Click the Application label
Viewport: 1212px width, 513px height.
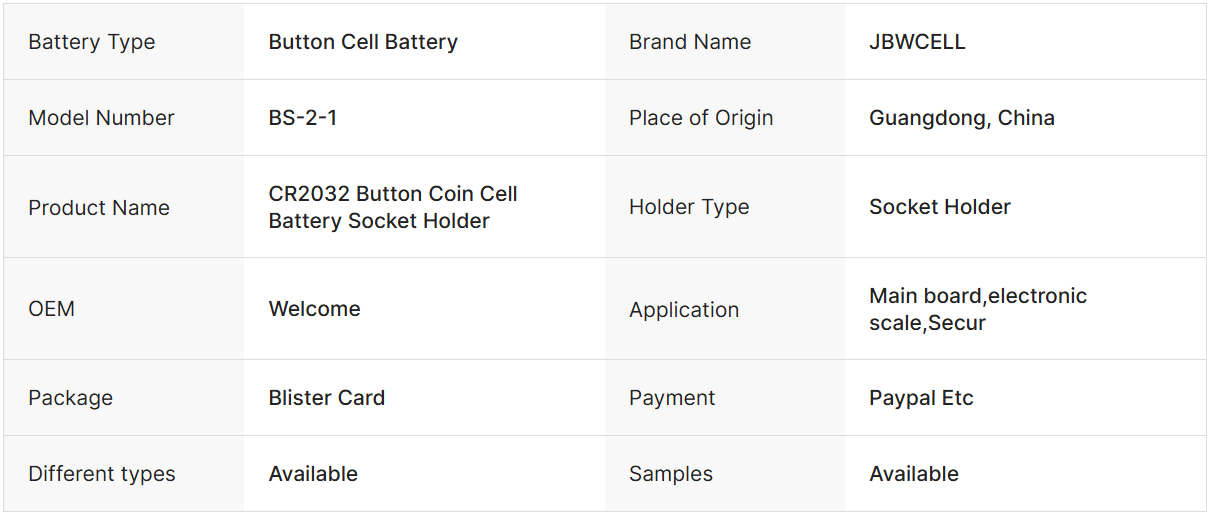click(x=684, y=310)
